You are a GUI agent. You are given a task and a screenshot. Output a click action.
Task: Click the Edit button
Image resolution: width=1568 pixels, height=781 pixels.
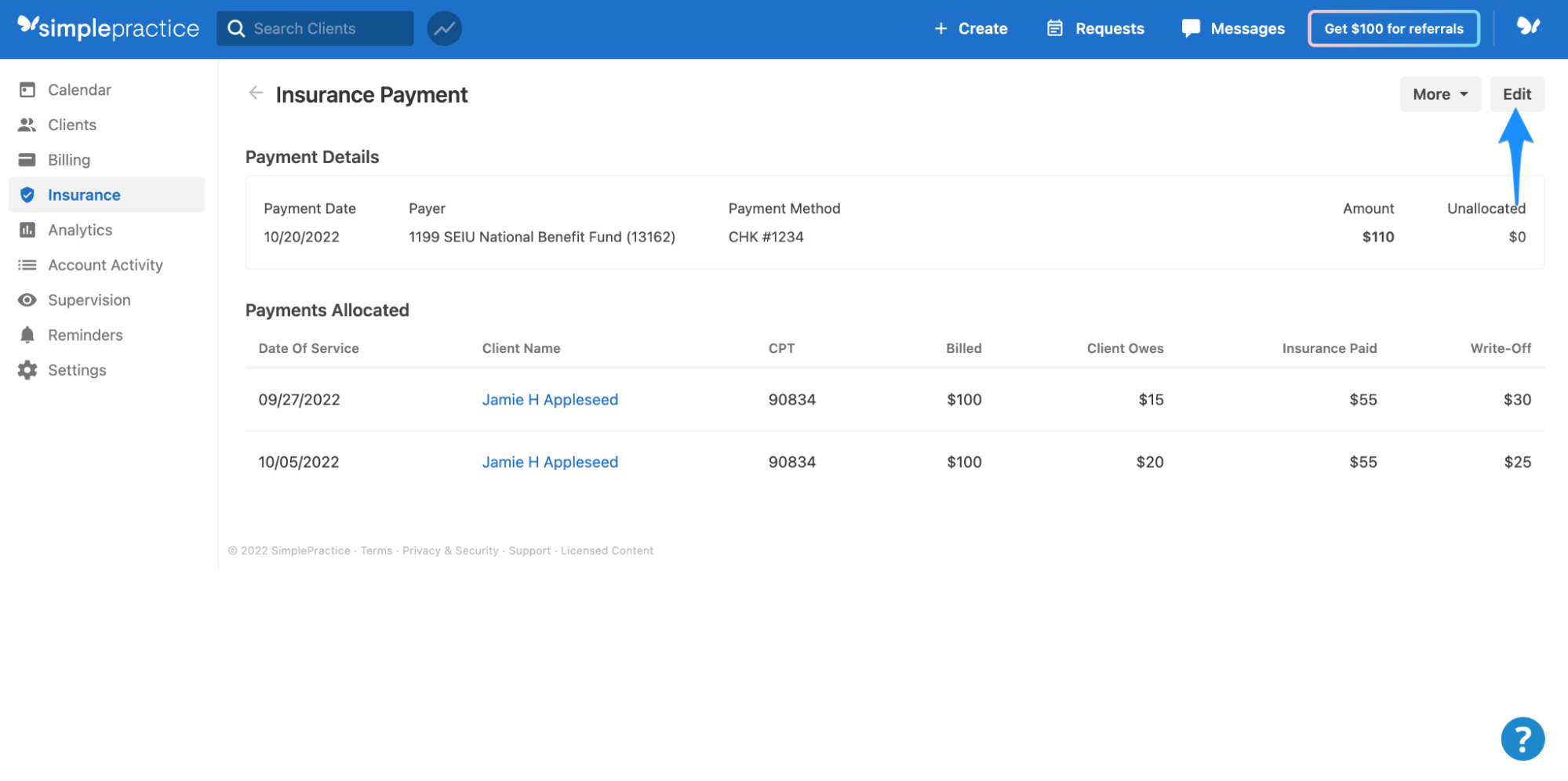click(x=1516, y=93)
